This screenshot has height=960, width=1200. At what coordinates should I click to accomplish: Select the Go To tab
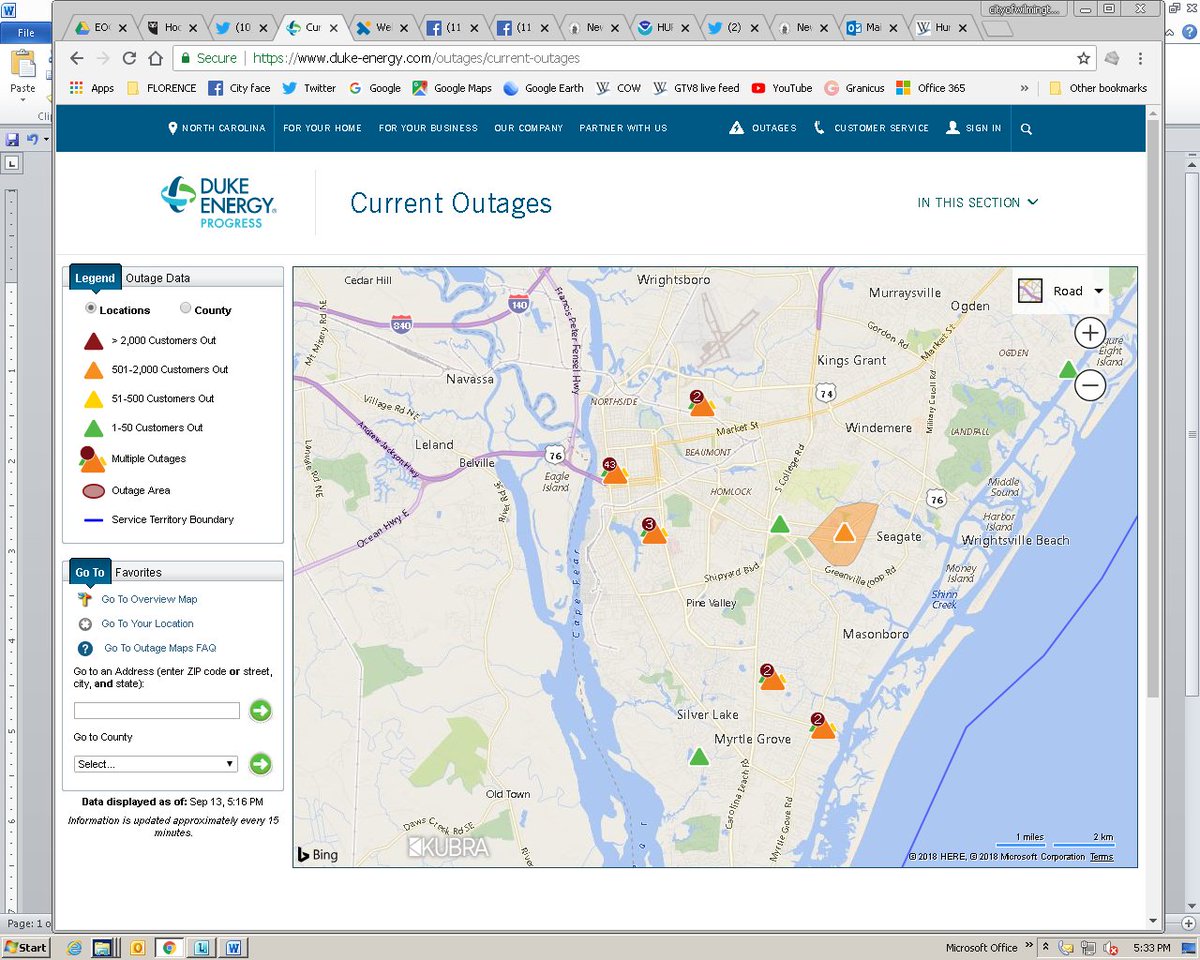tap(90, 572)
